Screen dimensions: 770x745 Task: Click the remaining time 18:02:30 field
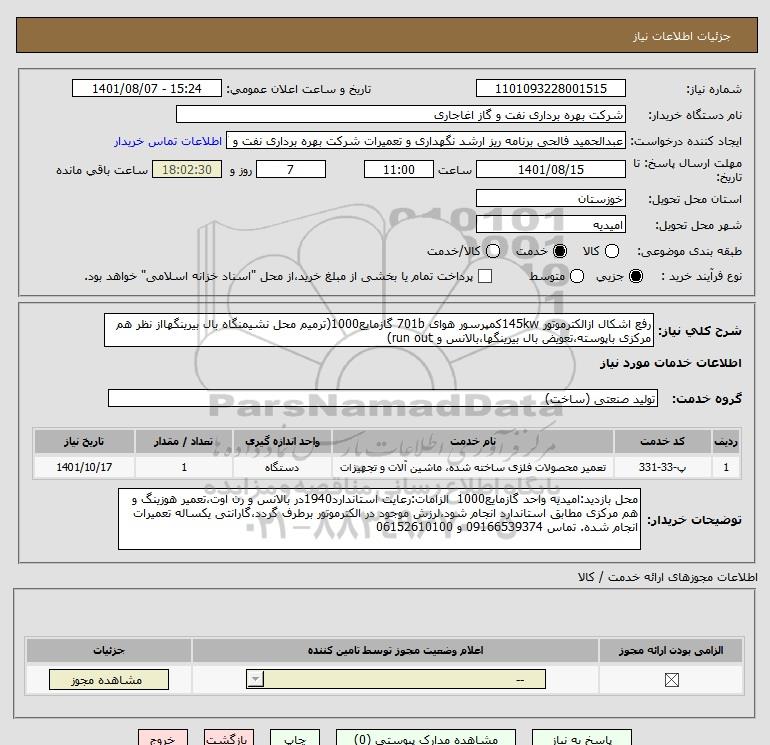tap(187, 169)
